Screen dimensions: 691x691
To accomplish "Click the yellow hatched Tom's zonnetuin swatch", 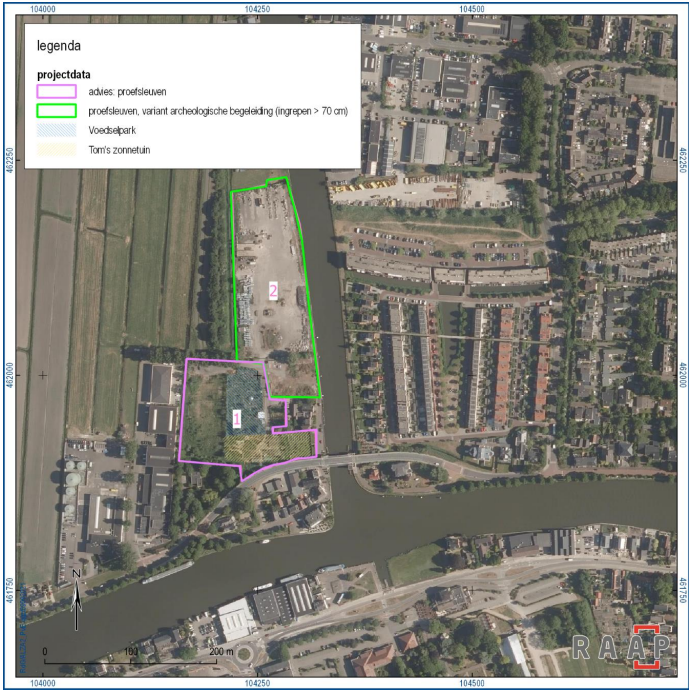I will (x=56, y=149).
